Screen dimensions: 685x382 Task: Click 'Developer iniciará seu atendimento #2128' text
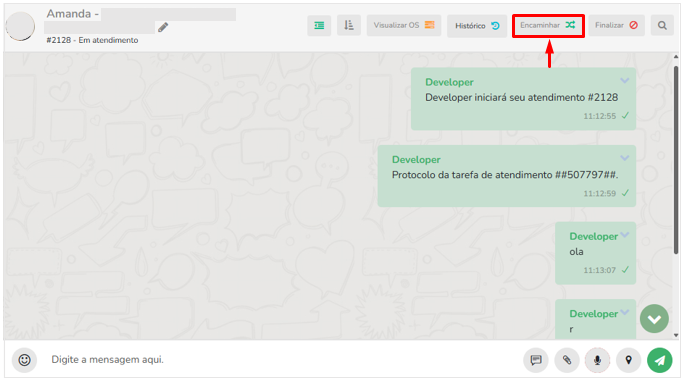(521, 97)
